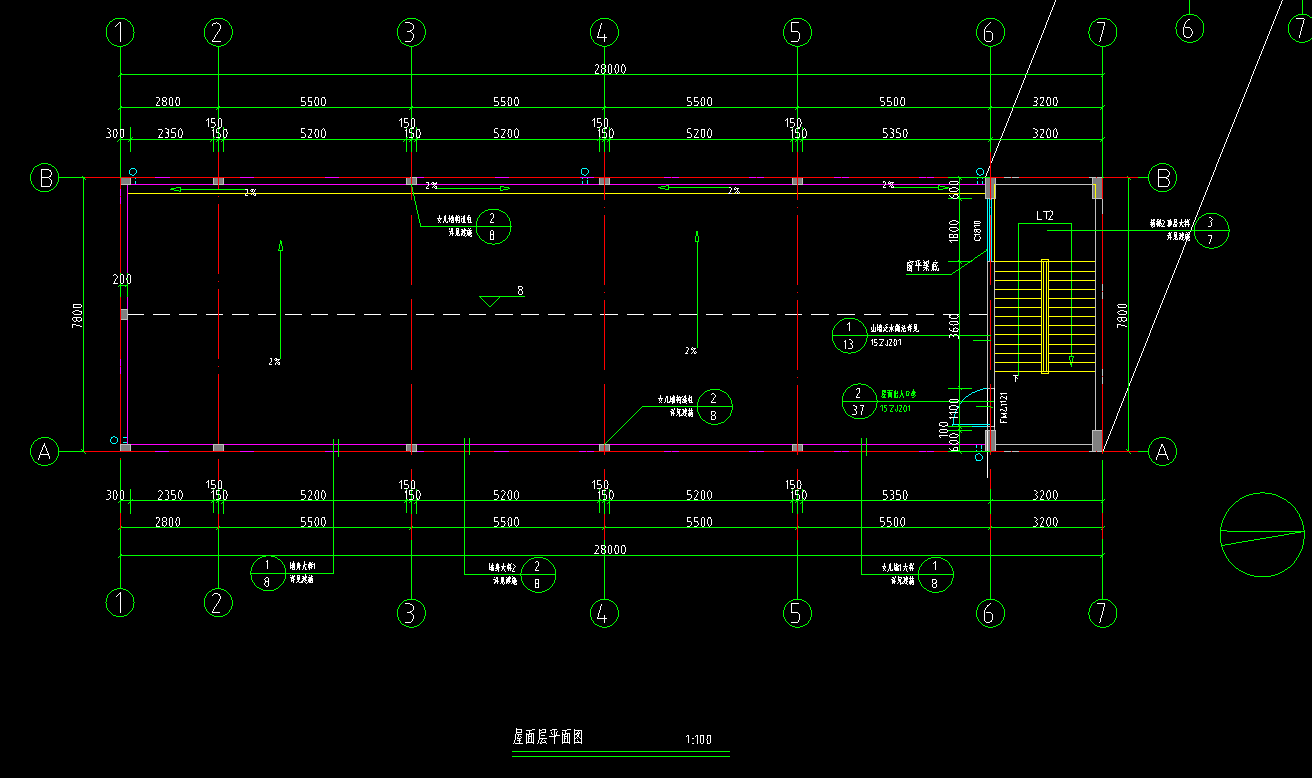Select the detail callout bubble 3/7

1210,230
